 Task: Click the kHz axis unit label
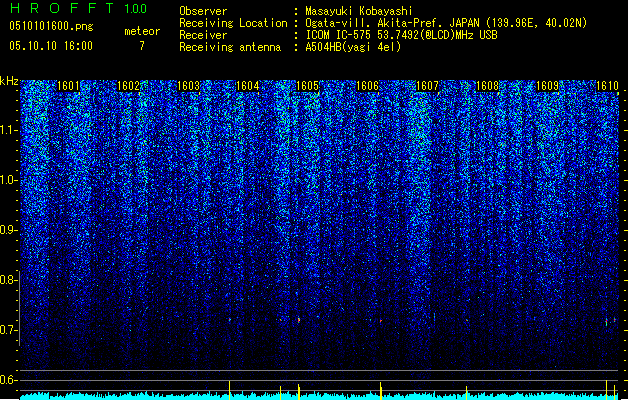click(x=9, y=81)
